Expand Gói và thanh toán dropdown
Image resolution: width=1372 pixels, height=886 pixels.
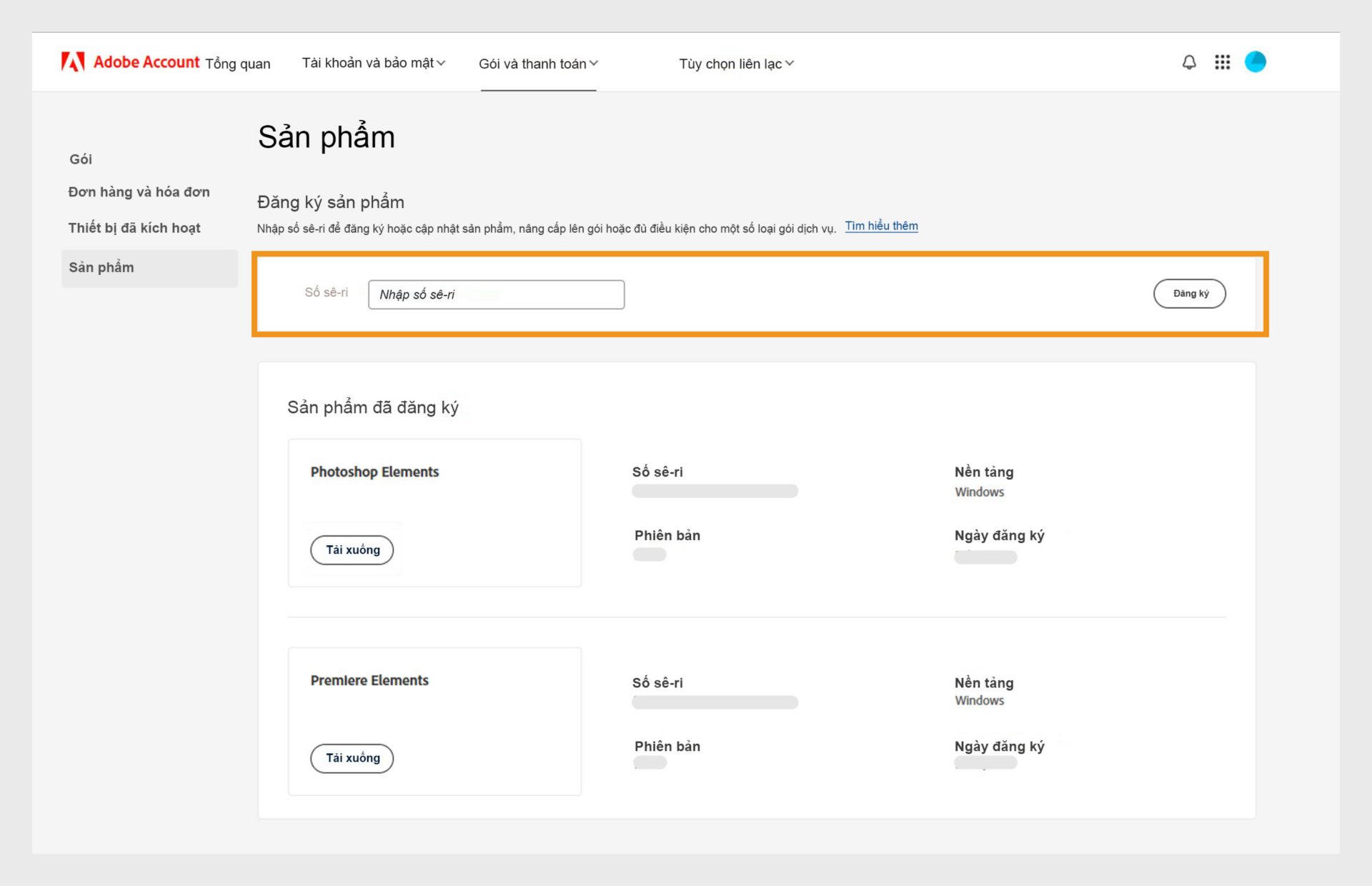click(538, 64)
